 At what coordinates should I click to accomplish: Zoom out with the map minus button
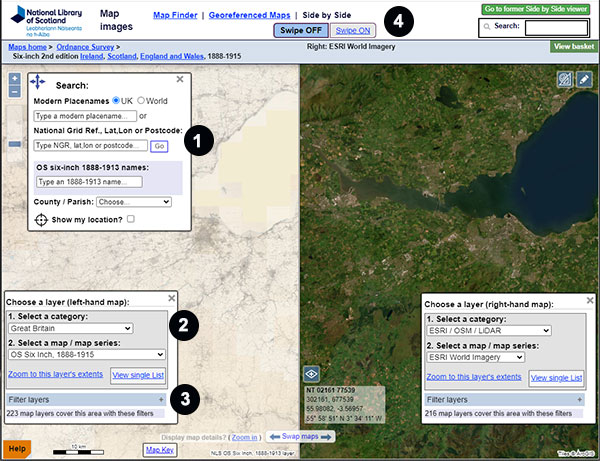(x=15, y=91)
